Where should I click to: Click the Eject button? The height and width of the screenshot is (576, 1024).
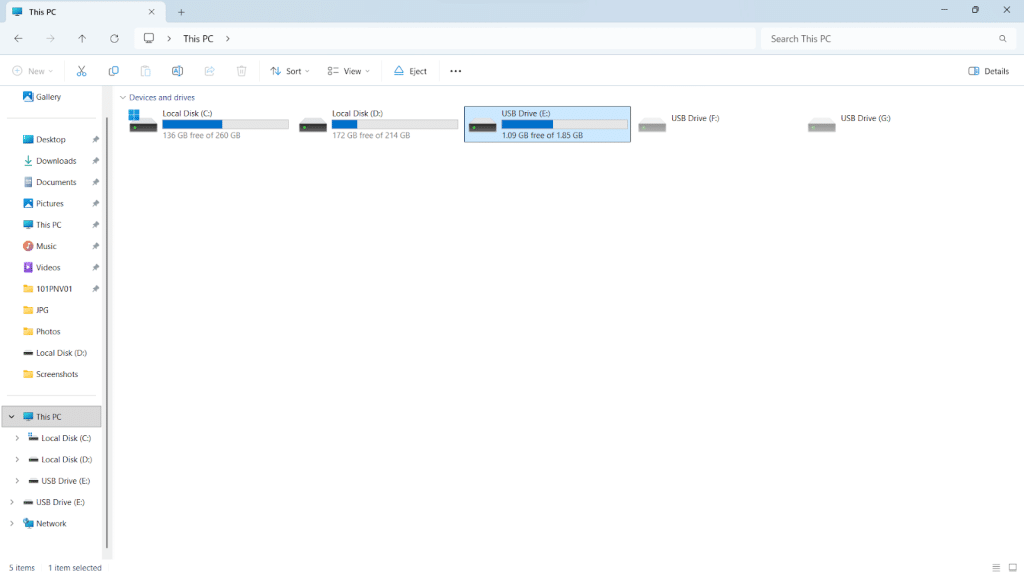(410, 71)
